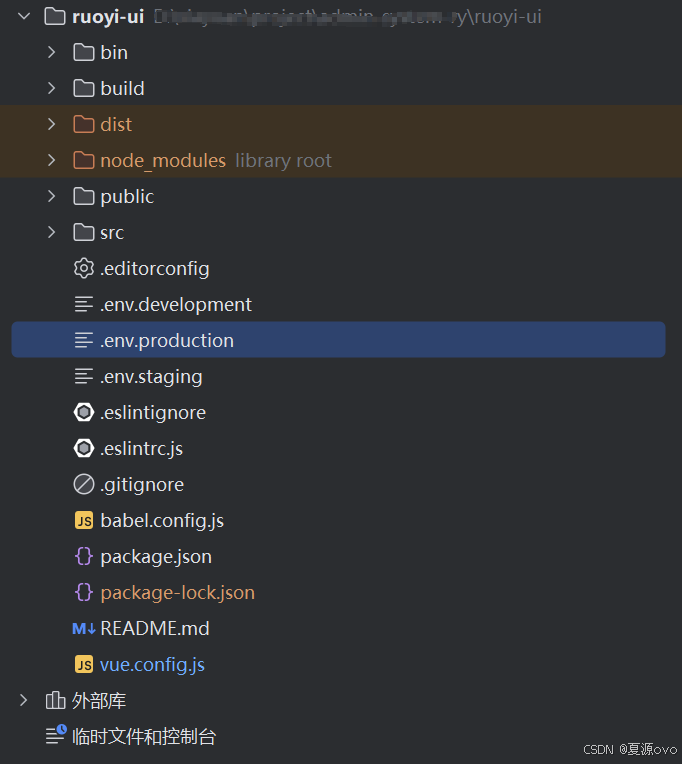This screenshot has width=682, height=764.
Task: Select the .editorconfig file name
Action: click(x=155, y=269)
